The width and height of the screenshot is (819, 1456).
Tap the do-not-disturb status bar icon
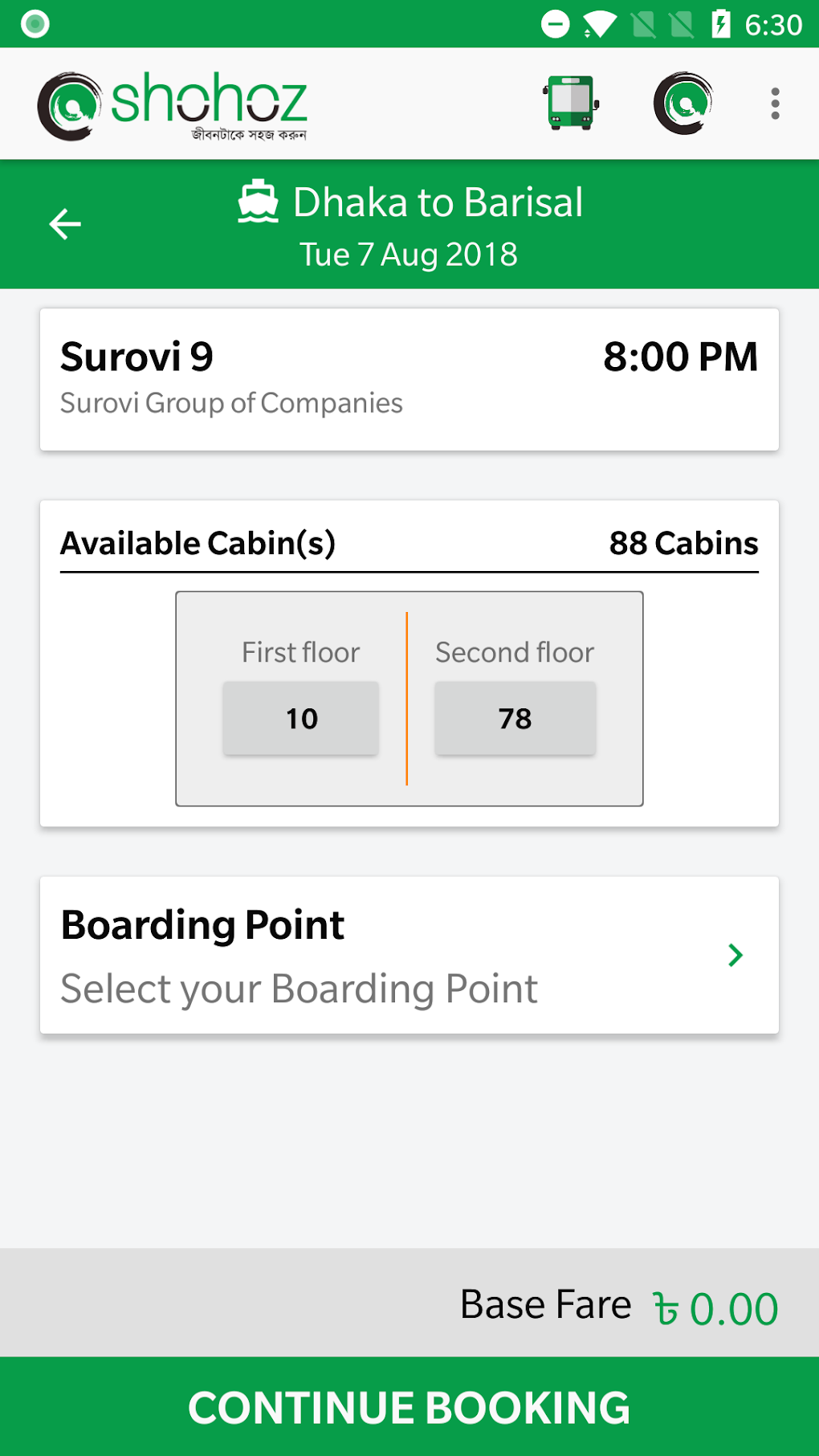[556, 24]
